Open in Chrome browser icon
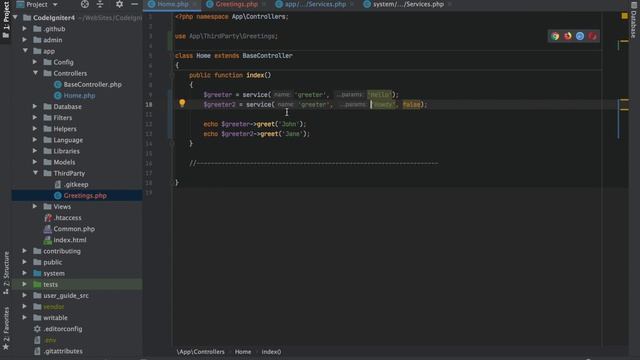The height and width of the screenshot is (360, 640). [555, 36]
